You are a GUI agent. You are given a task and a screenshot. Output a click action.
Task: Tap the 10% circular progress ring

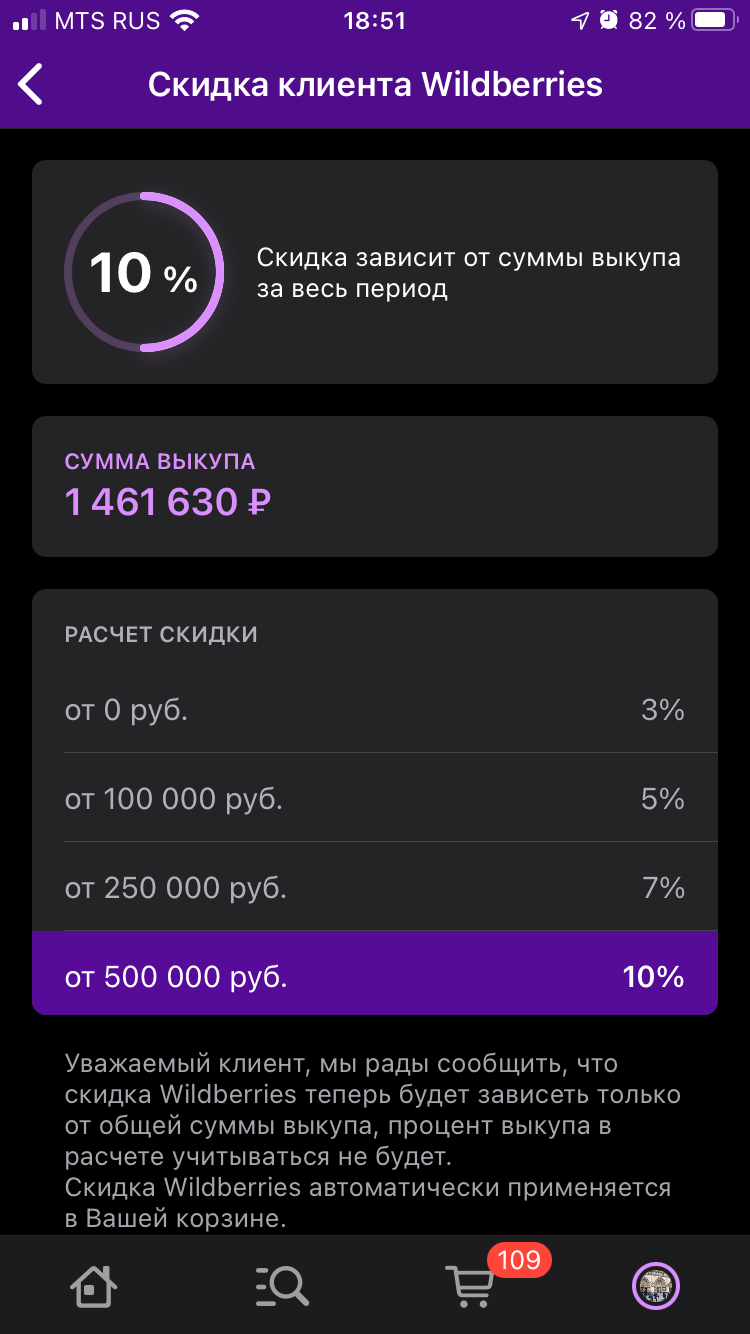coord(144,272)
